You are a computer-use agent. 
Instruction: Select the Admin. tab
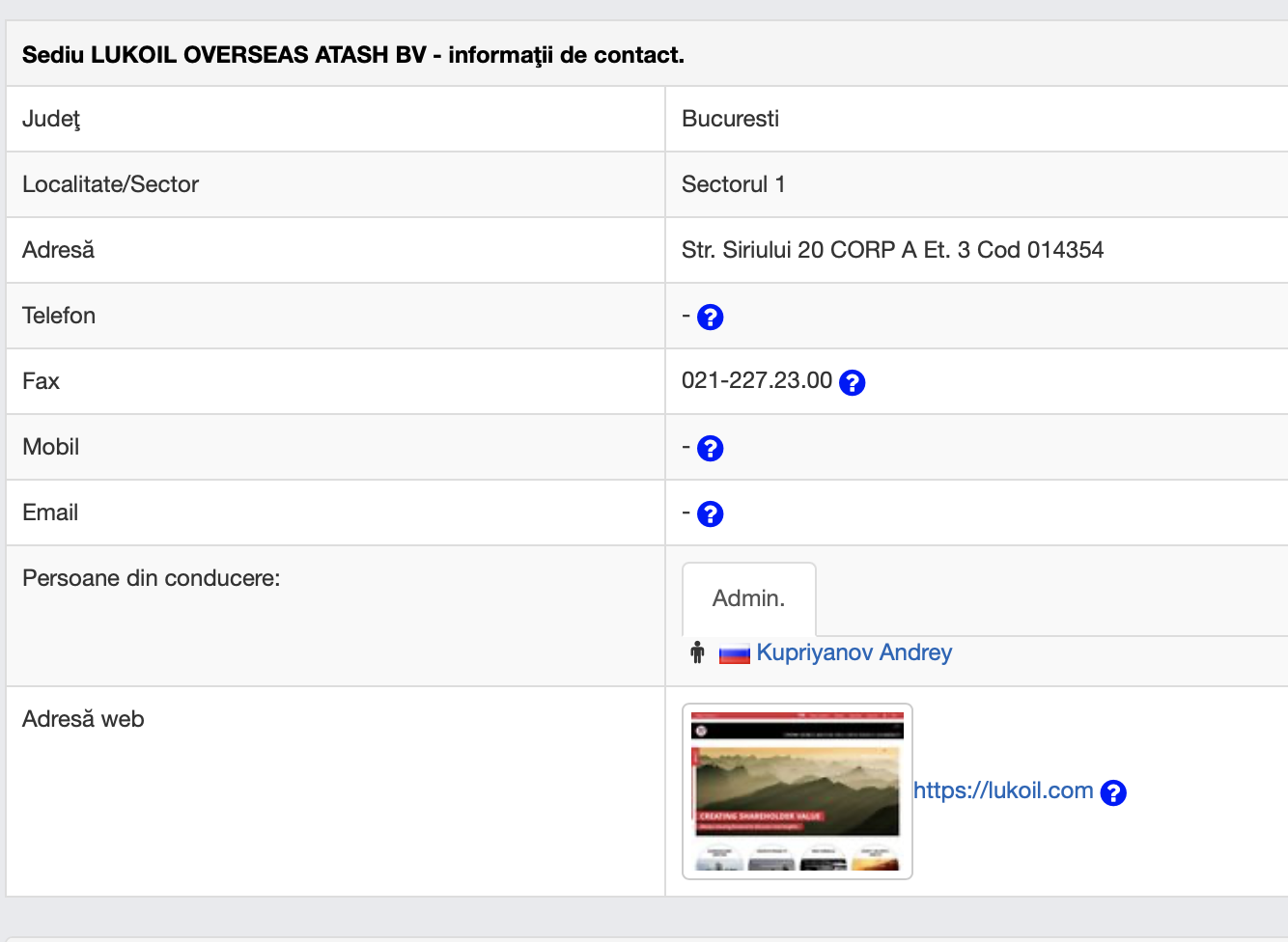[x=748, y=598]
